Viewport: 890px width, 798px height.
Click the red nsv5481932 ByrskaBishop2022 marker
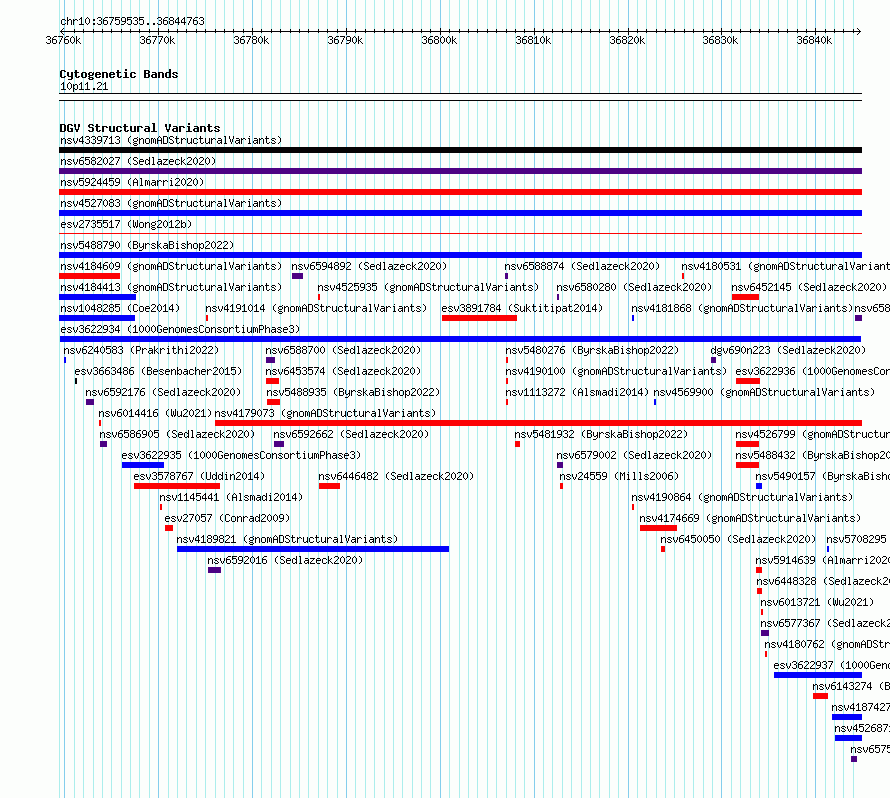518,444
